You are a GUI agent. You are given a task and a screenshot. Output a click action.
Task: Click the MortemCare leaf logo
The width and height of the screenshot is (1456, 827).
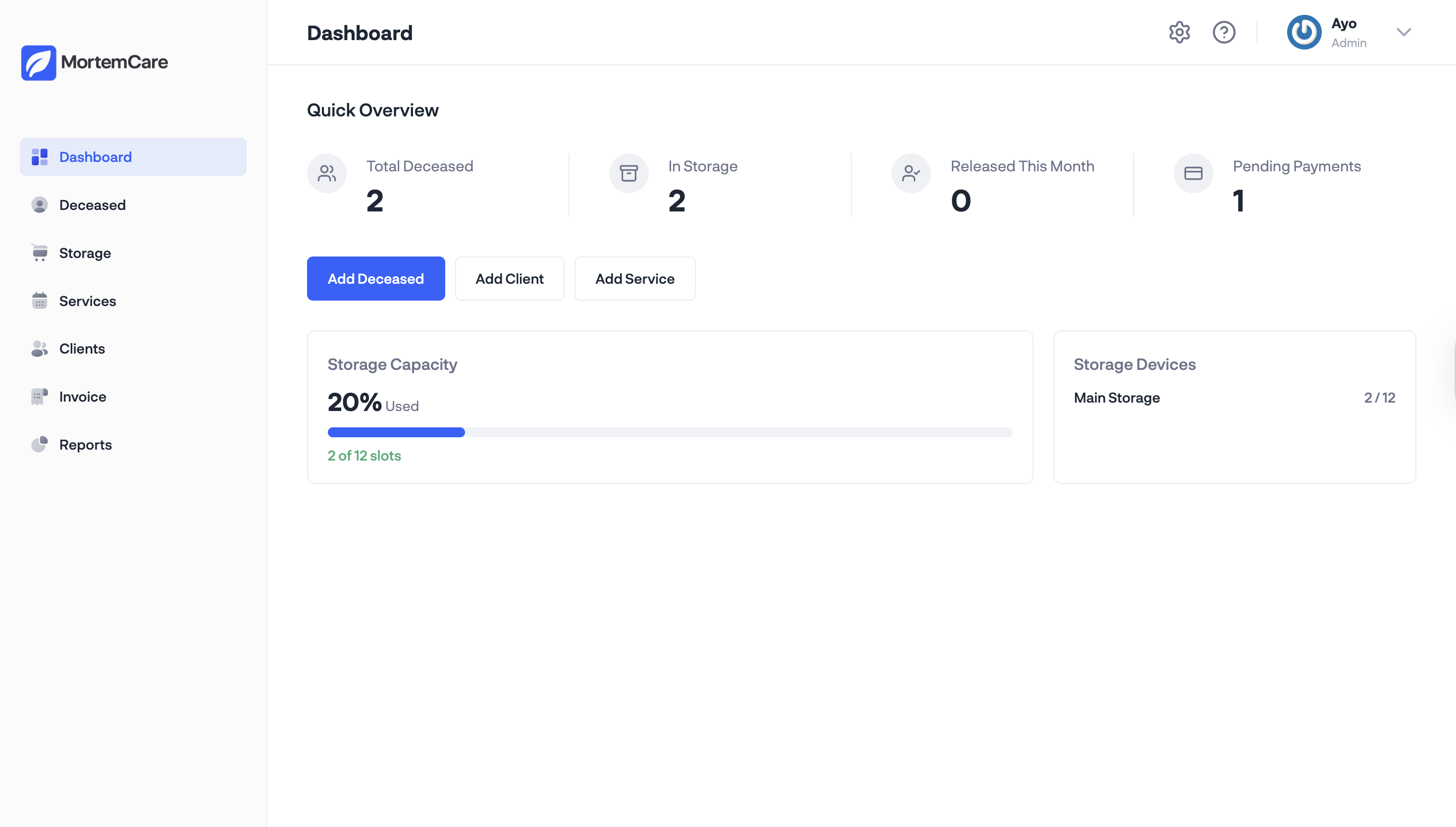(x=39, y=62)
